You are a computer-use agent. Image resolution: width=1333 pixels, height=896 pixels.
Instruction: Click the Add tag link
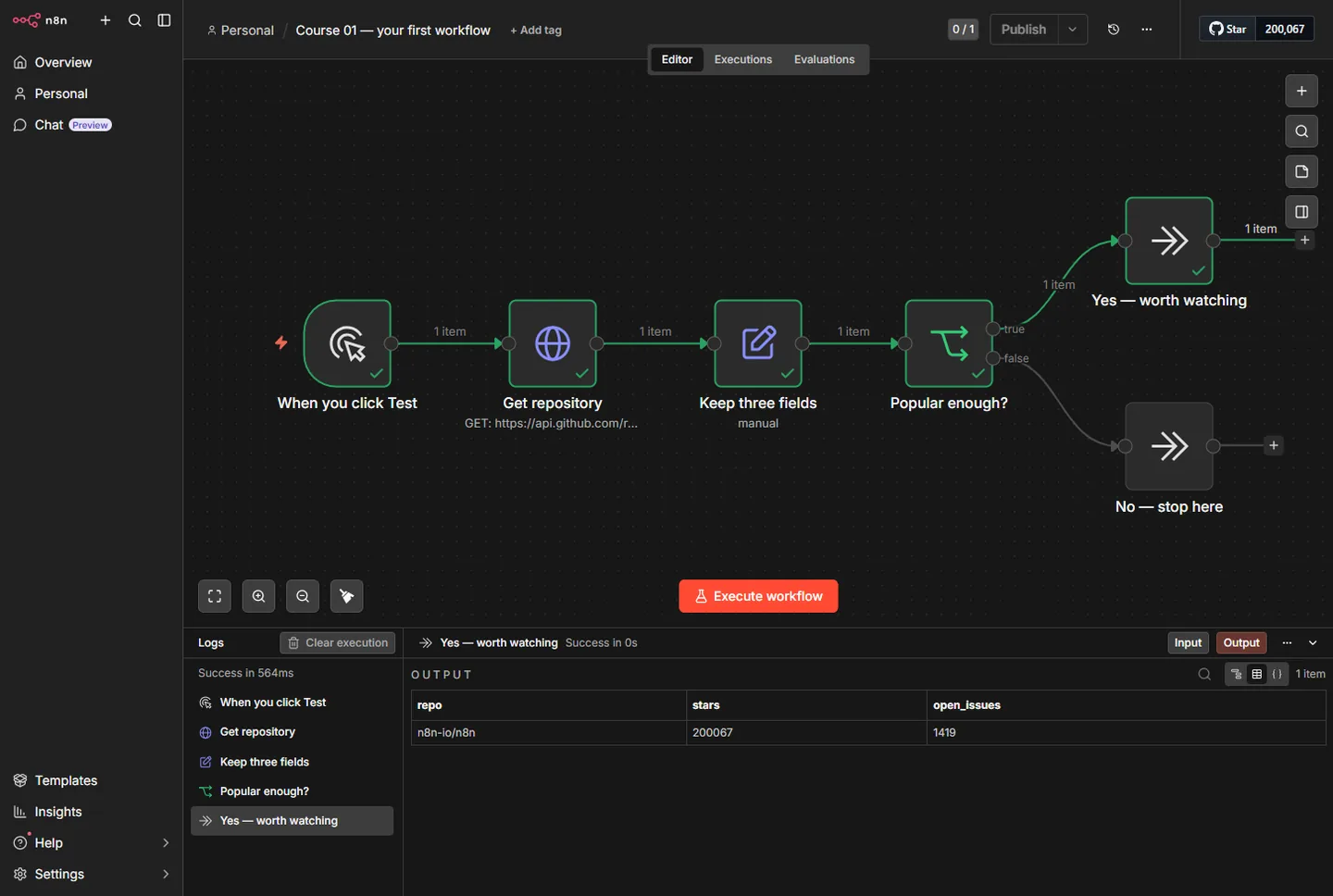(x=536, y=31)
